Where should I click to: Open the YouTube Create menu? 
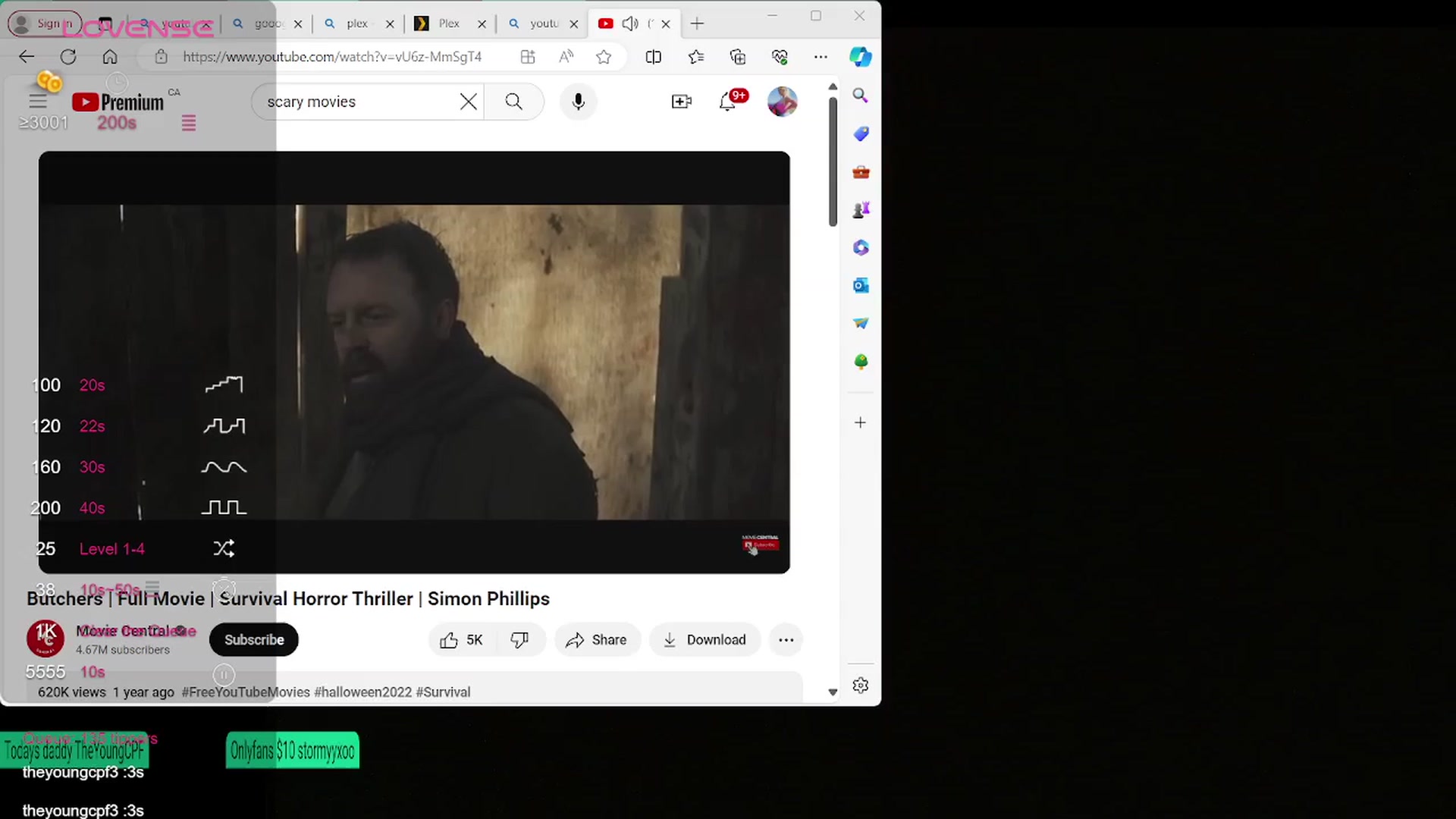[682, 102]
